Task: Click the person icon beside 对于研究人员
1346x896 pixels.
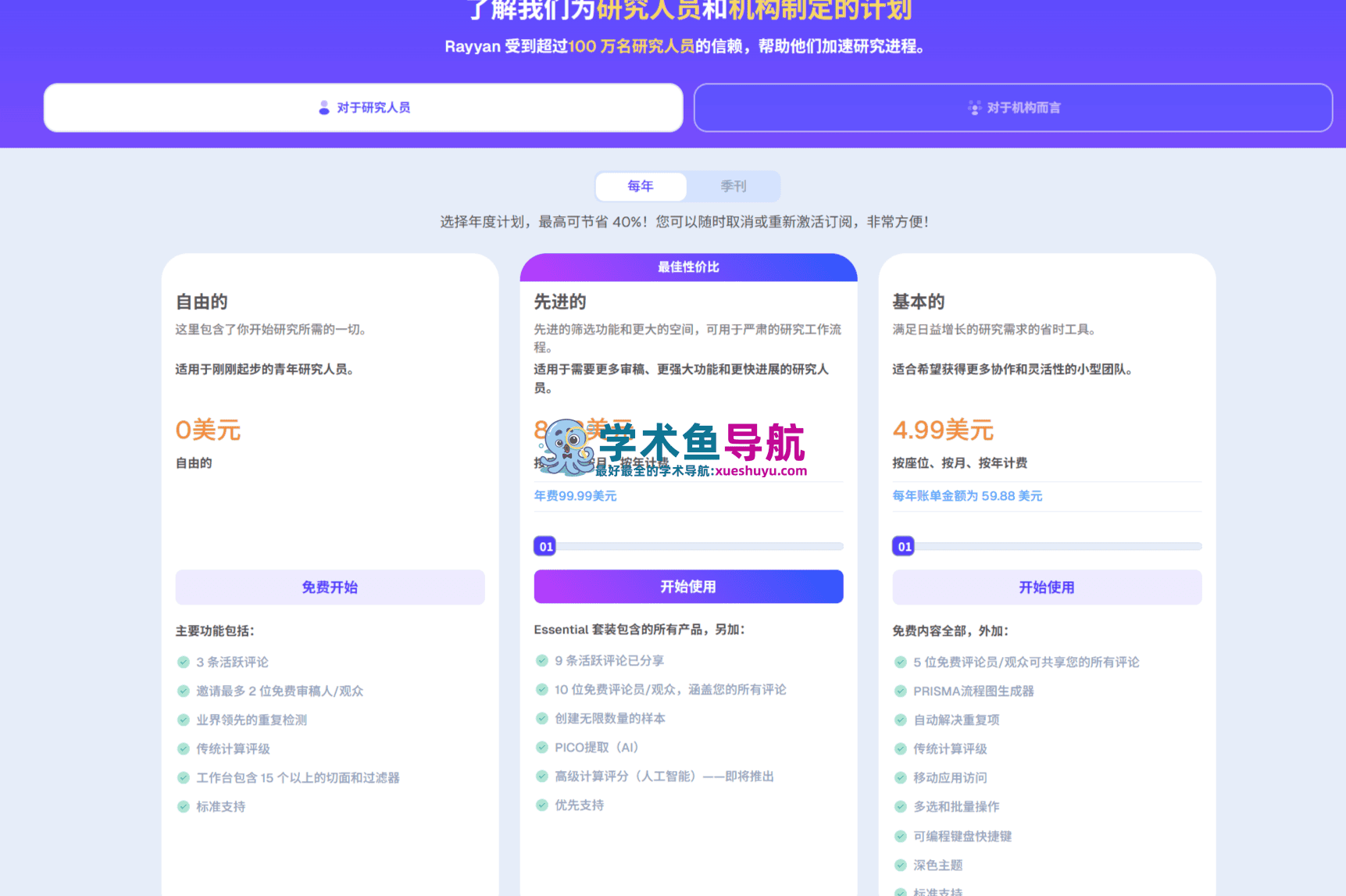Action: point(324,108)
